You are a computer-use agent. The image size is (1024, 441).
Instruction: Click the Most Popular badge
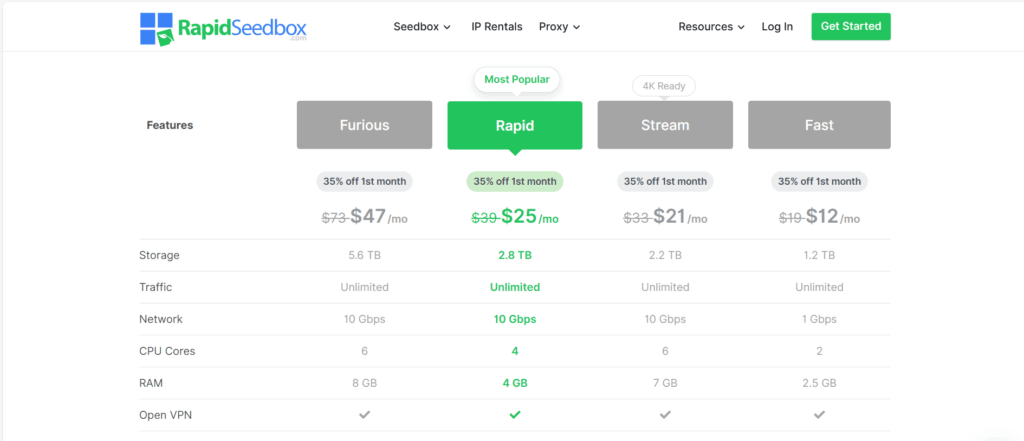tap(517, 80)
